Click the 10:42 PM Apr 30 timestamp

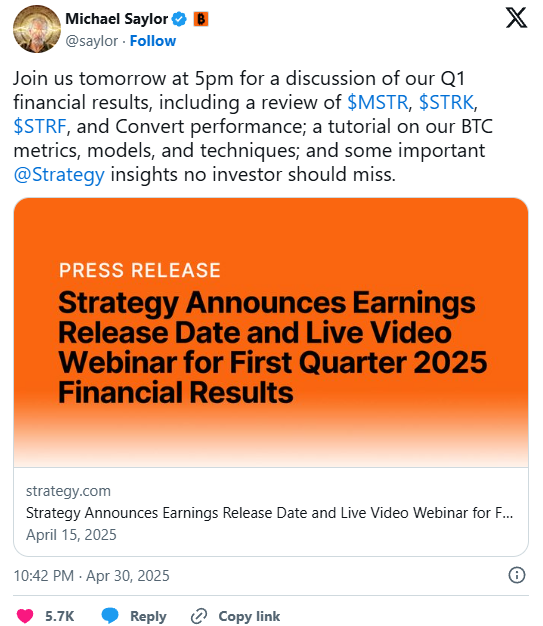point(91,576)
